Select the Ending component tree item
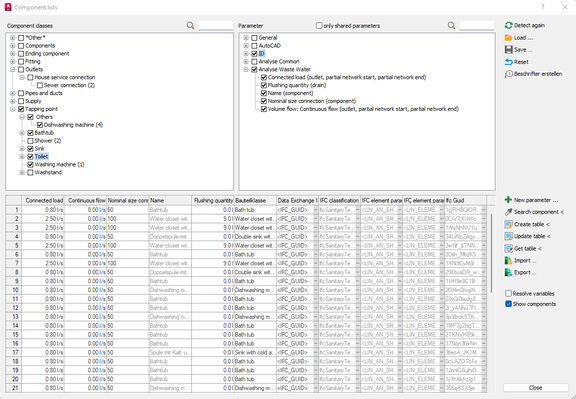This screenshot has height=399, width=576. pos(47,54)
